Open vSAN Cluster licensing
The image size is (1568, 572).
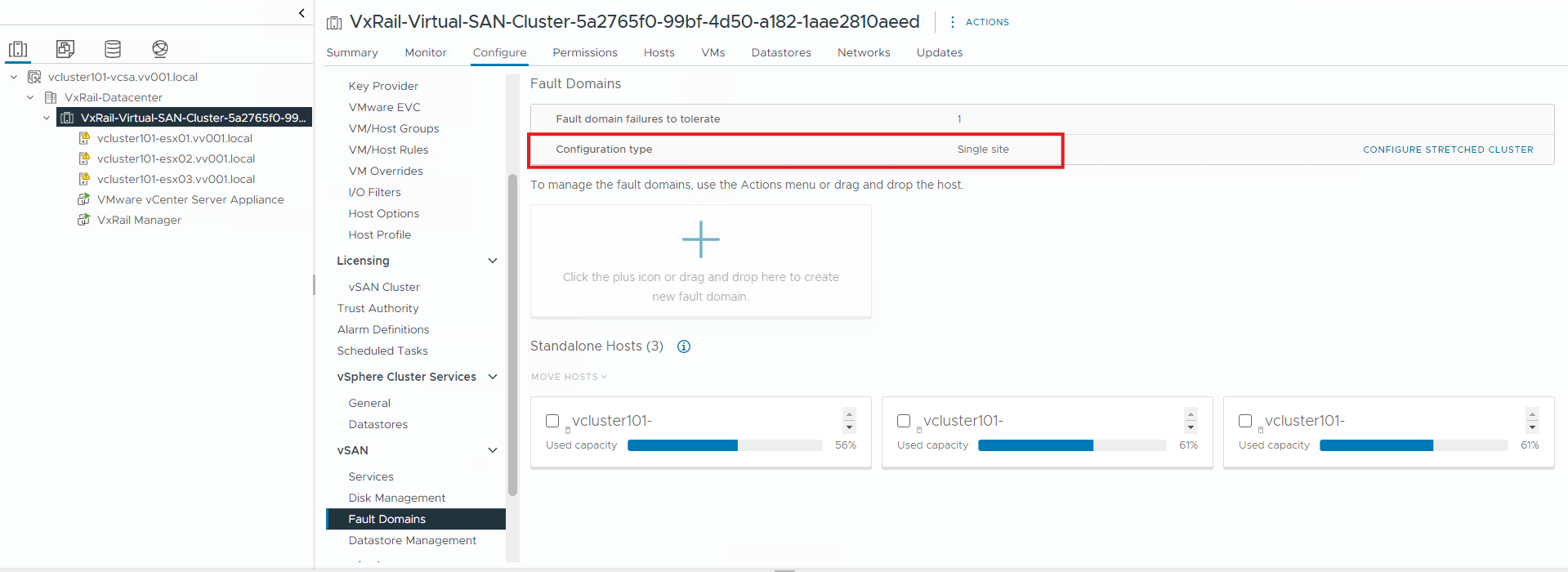tap(384, 287)
